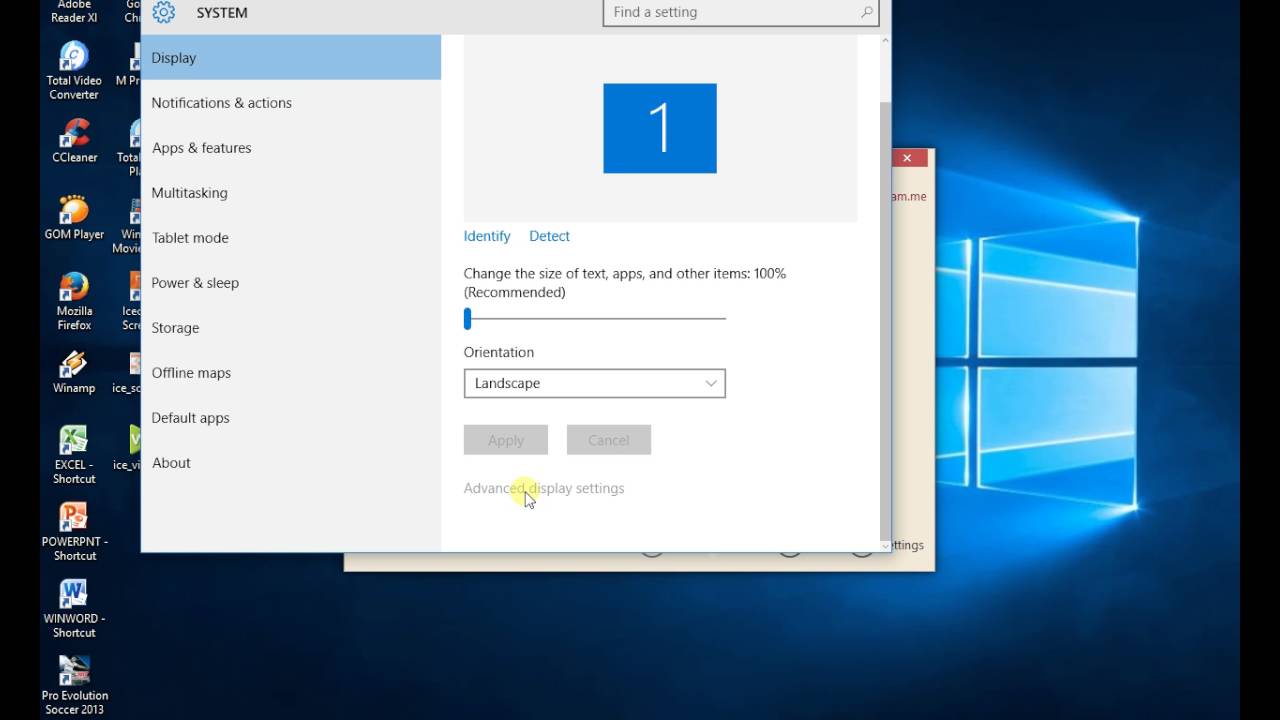Open Adobe Reader XI desktop icon
The width and height of the screenshot is (1280, 720).
74,12
